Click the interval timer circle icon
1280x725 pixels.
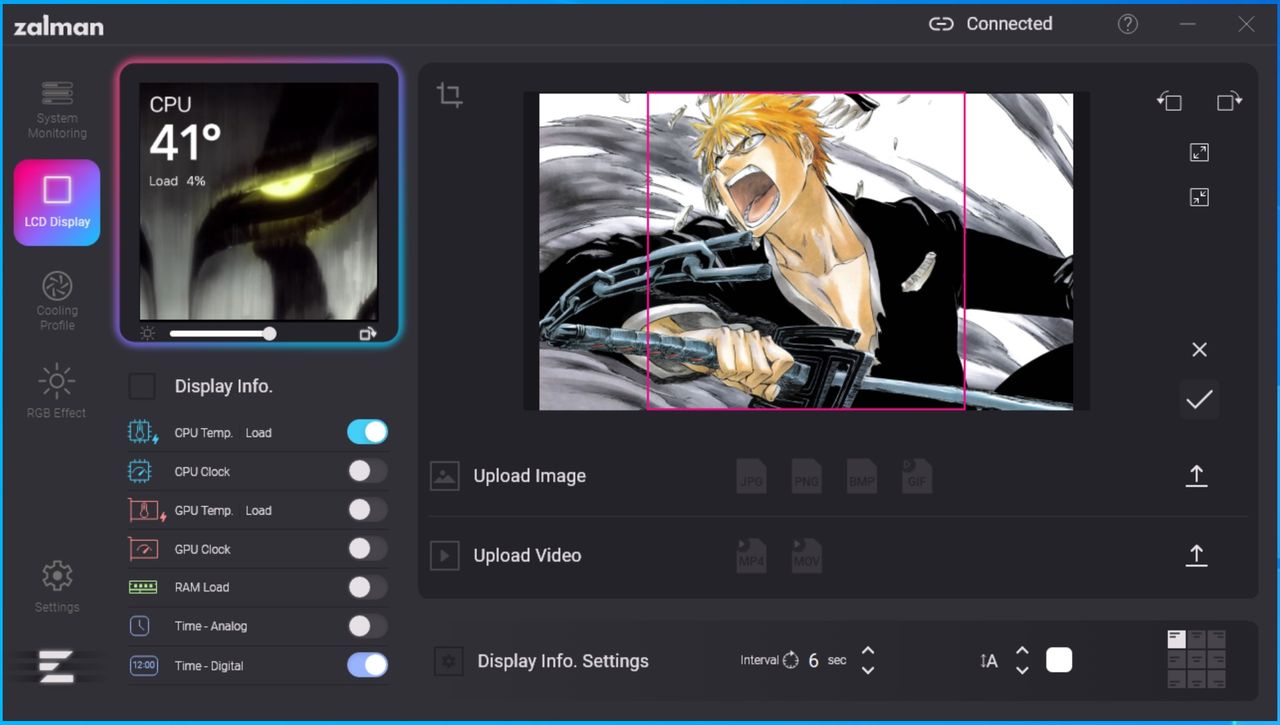coord(791,660)
